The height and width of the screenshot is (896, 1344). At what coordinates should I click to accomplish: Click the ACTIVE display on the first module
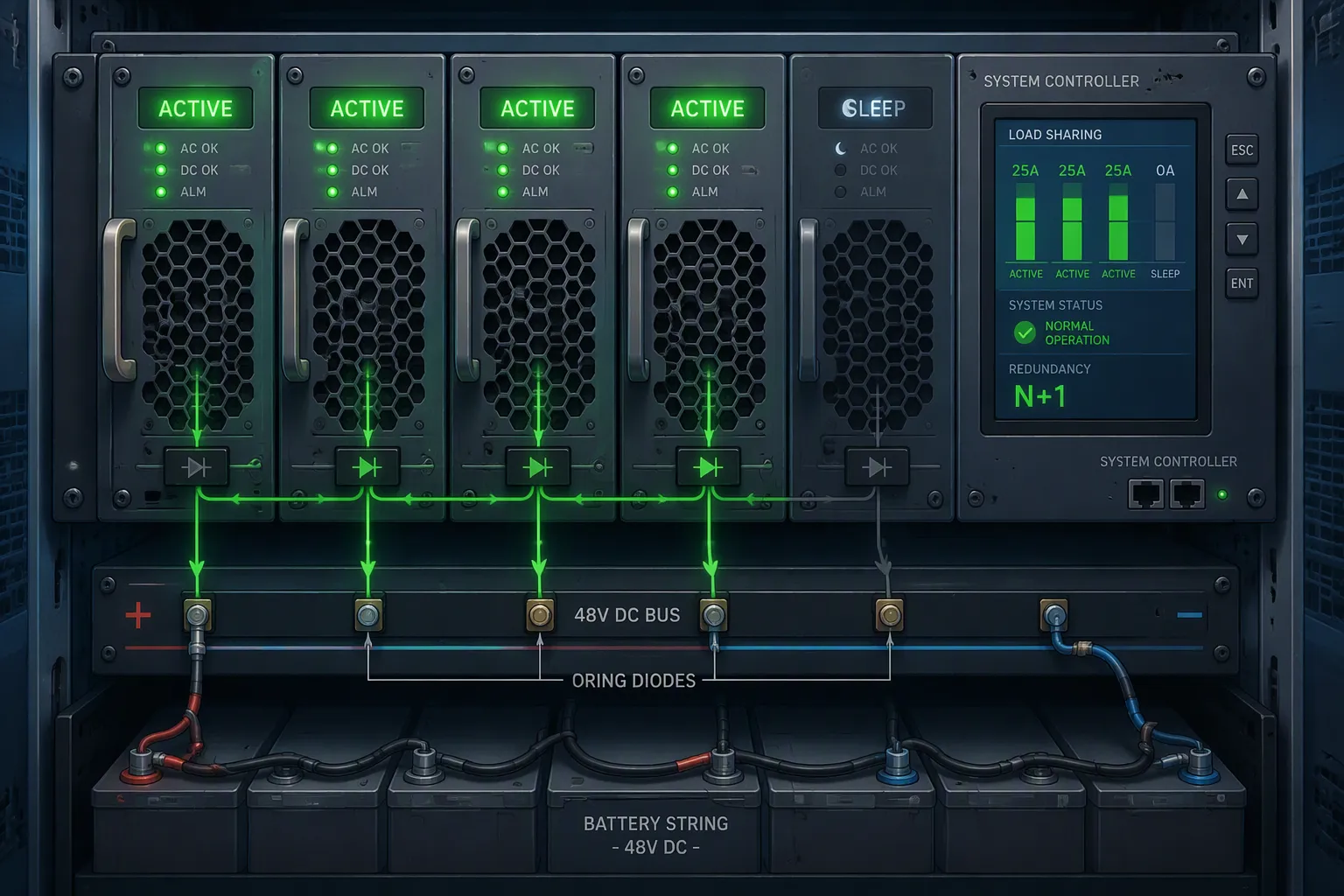click(x=196, y=108)
